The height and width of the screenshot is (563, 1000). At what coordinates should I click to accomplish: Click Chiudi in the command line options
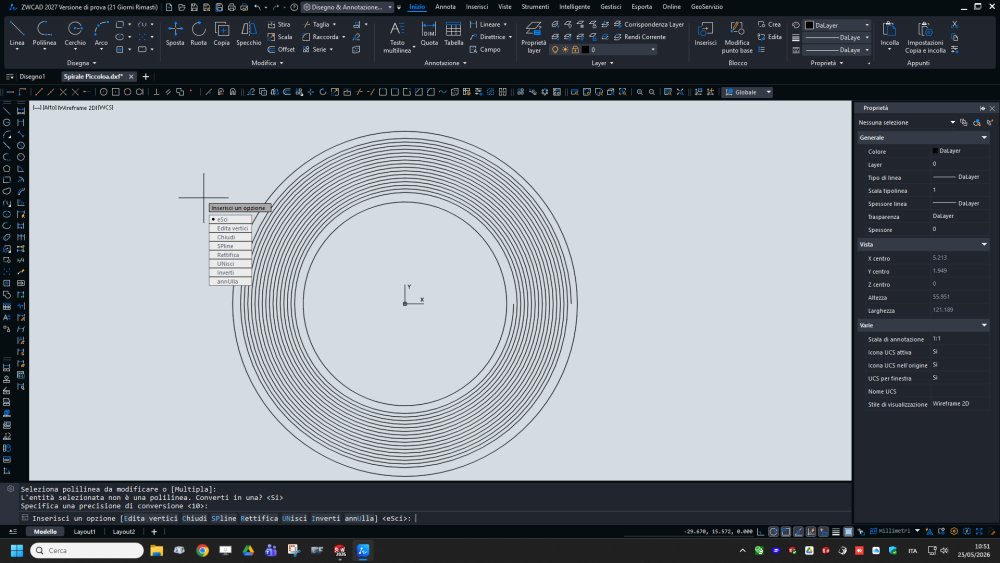pyautogui.click(x=195, y=518)
